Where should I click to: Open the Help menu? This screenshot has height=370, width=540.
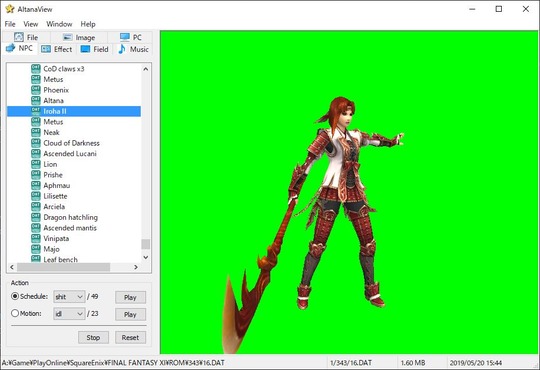click(88, 24)
